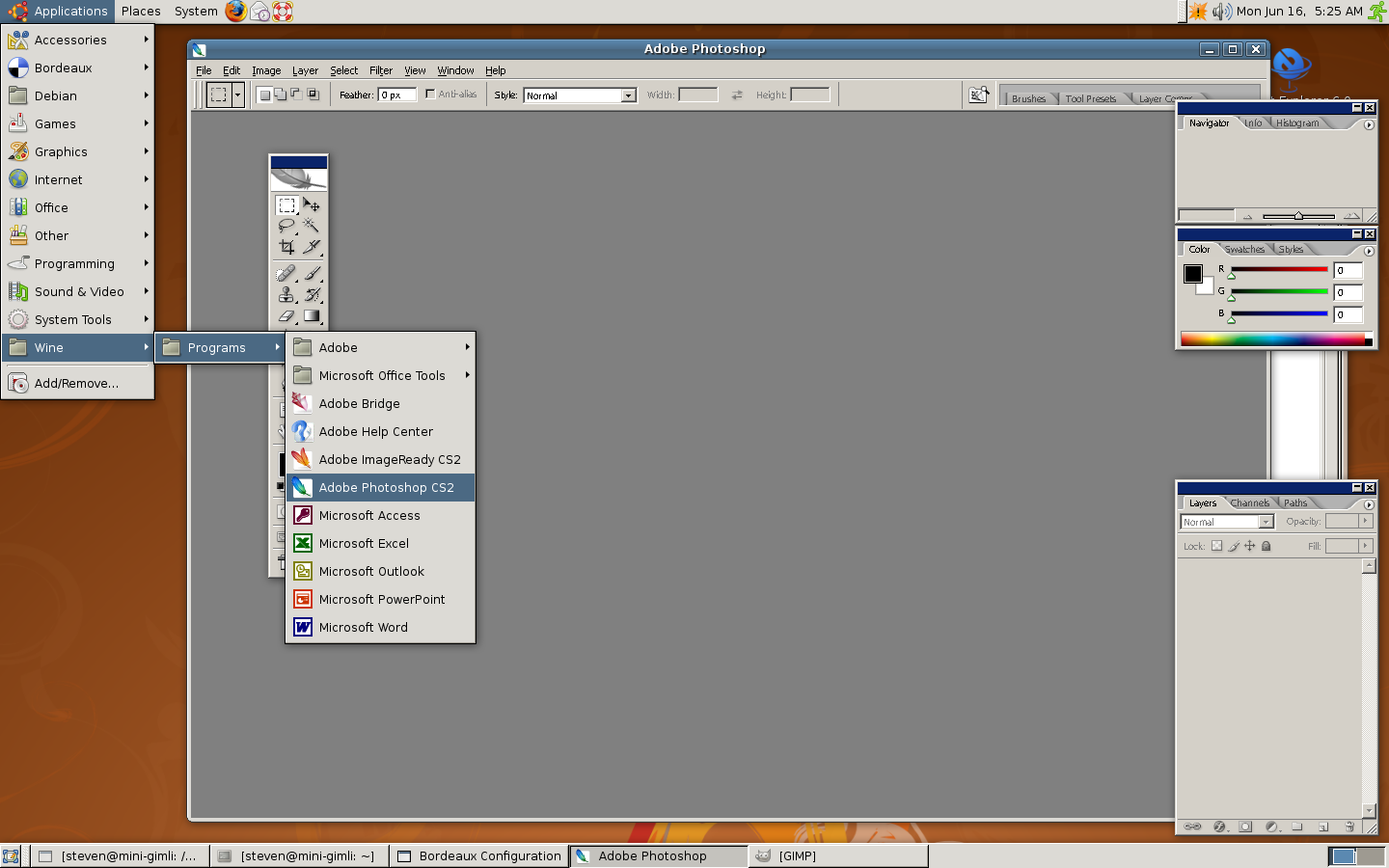This screenshot has height=868, width=1389.
Task: Click Add/Remove in Applications menu
Action: tap(77, 383)
